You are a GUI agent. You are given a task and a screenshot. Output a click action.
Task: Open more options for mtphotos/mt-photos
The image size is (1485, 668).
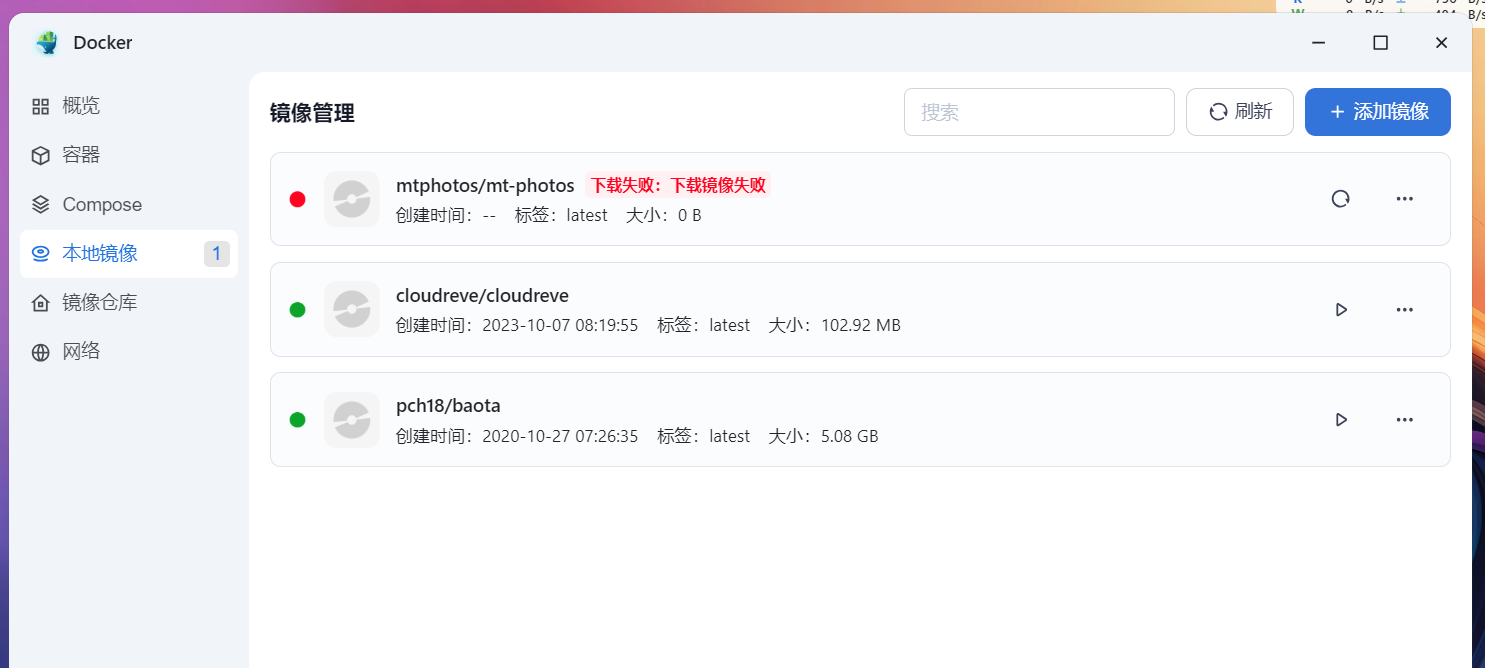tap(1405, 199)
